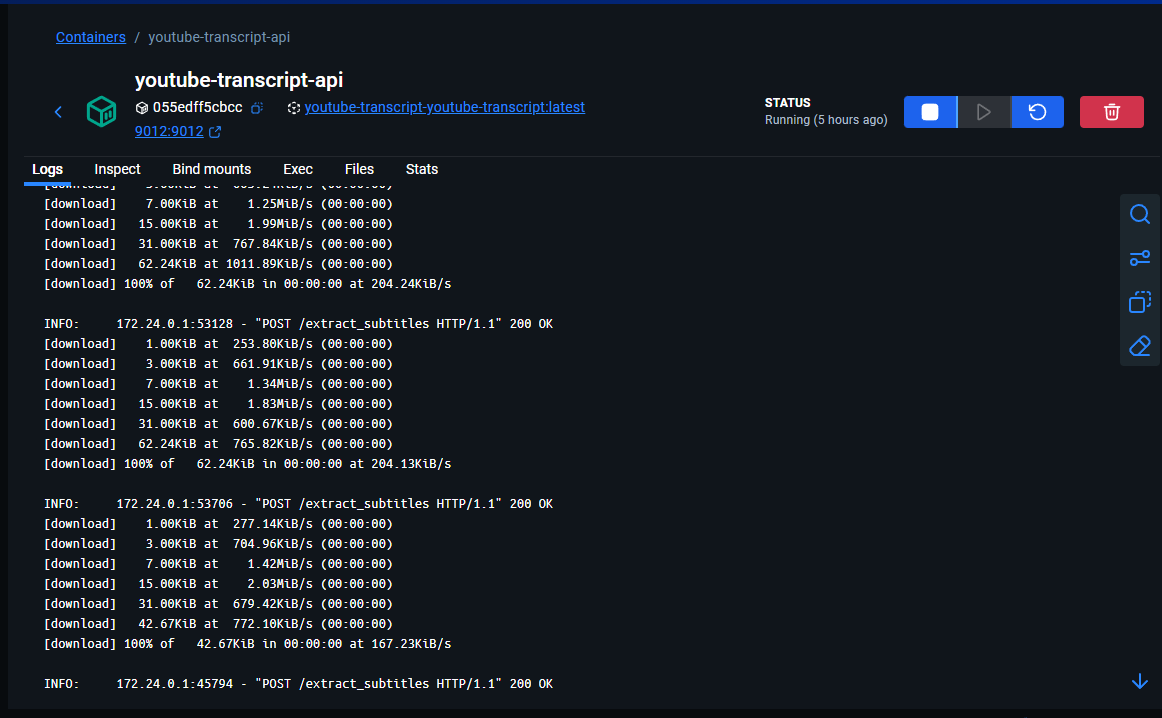Restart the container
The image size is (1162, 718).
click(x=1038, y=112)
